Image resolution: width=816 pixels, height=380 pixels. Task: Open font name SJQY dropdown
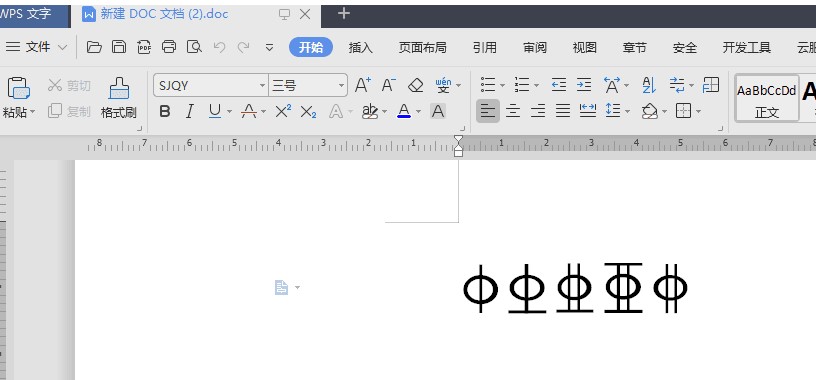[262, 85]
